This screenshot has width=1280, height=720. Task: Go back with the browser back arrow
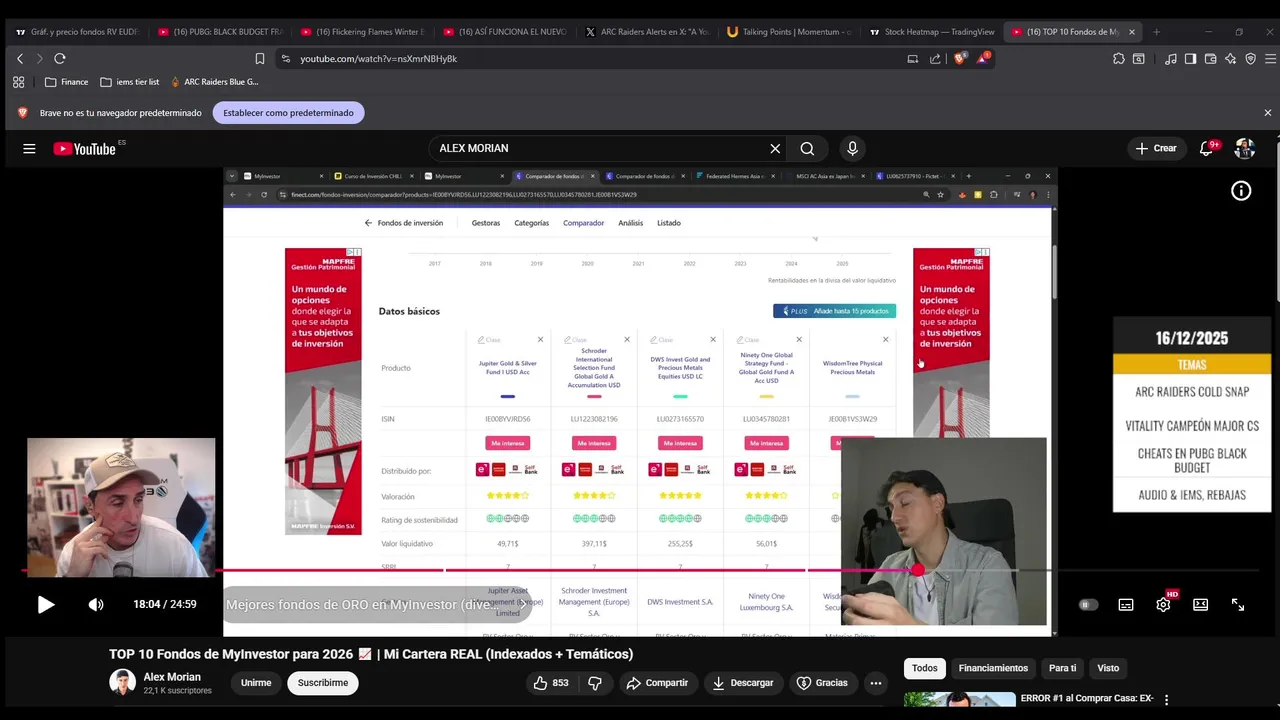point(19,59)
